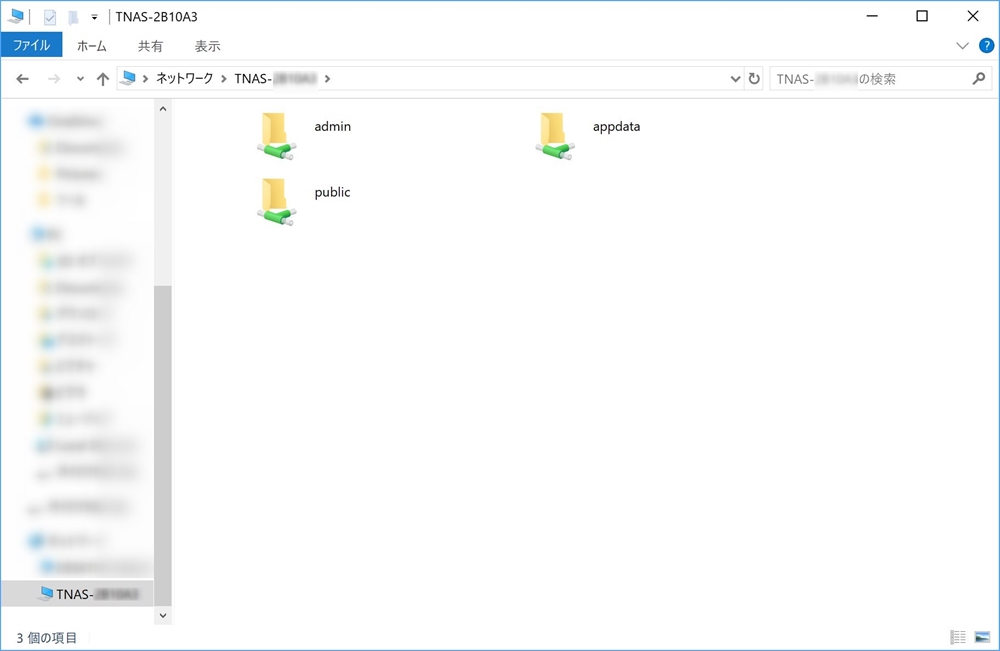Switch to large icons view layout
The width and height of the screenshot is (1000, 651).
(982, 637)
